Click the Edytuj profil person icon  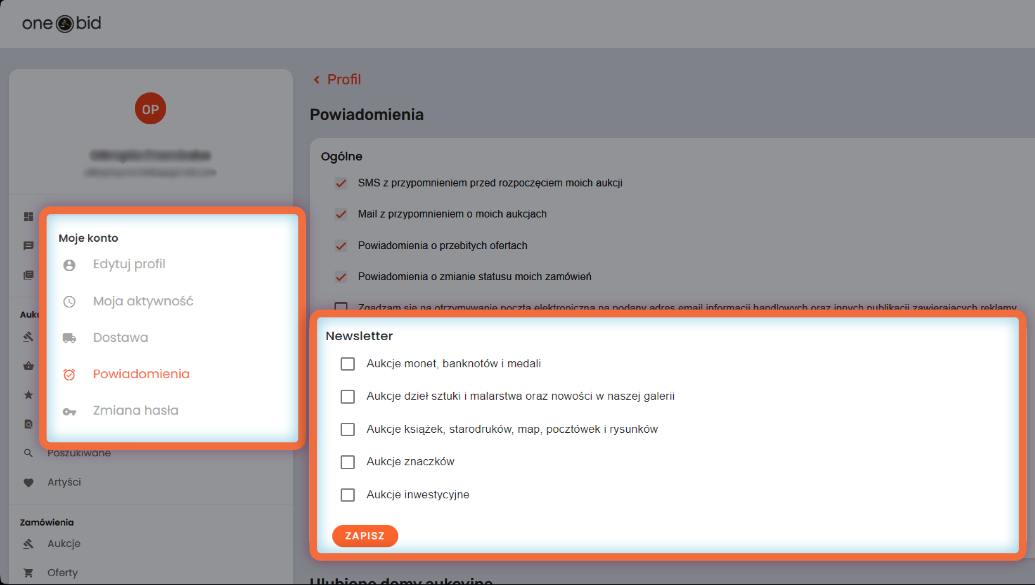click(x=69, y=265)
